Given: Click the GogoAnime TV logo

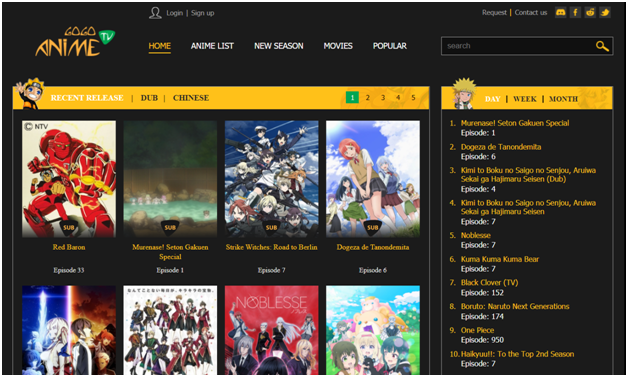Looking at the screenshot, I should [x=75, y=42].
